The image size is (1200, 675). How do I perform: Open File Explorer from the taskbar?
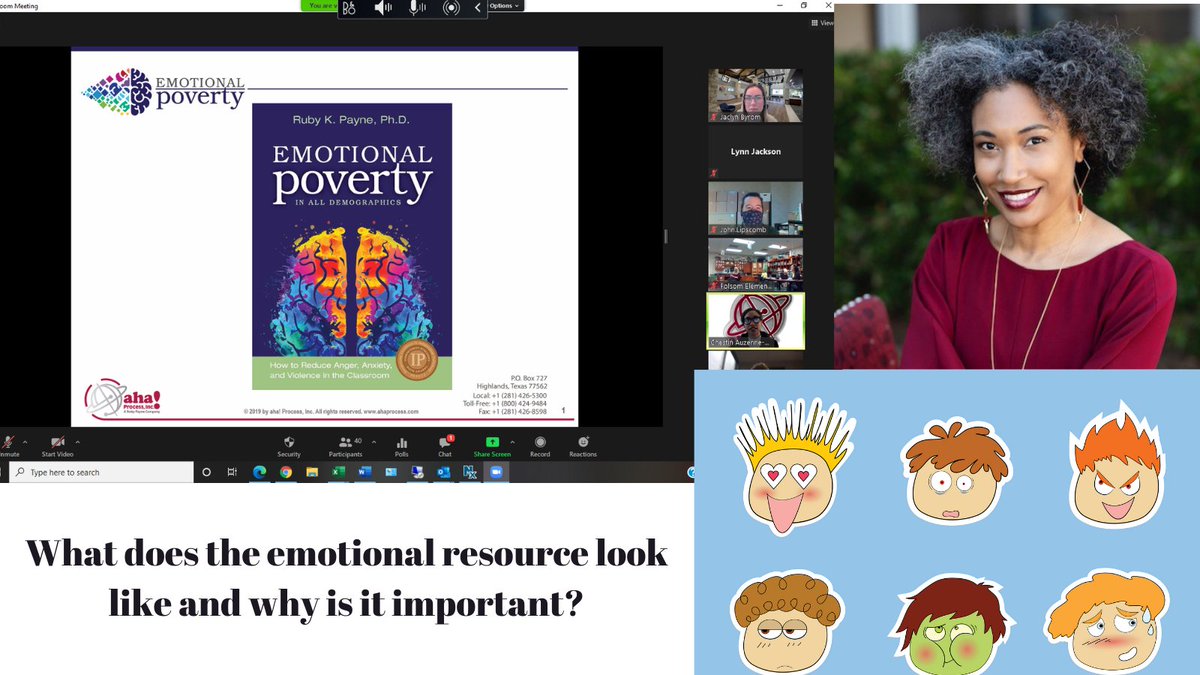(x=312, y=472)
